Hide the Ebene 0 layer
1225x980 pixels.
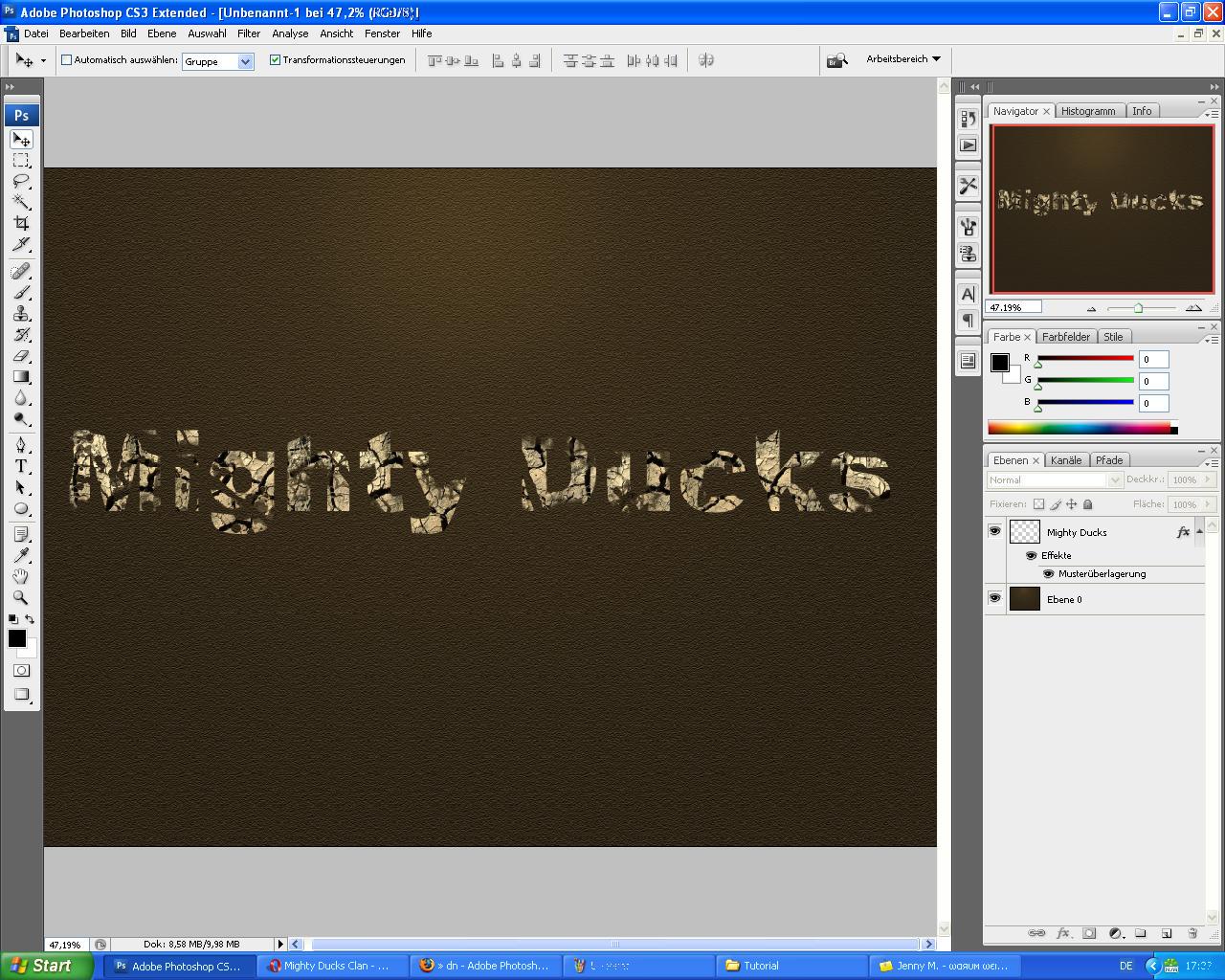(994, 598)
